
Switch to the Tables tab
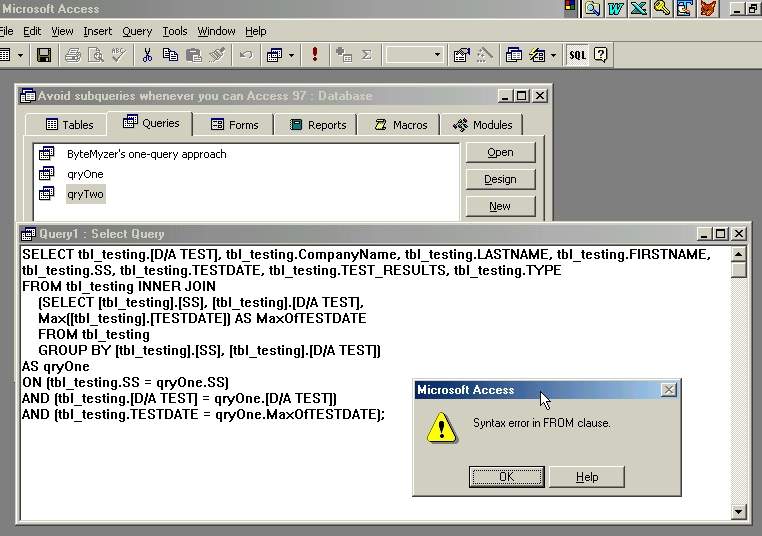69,125
